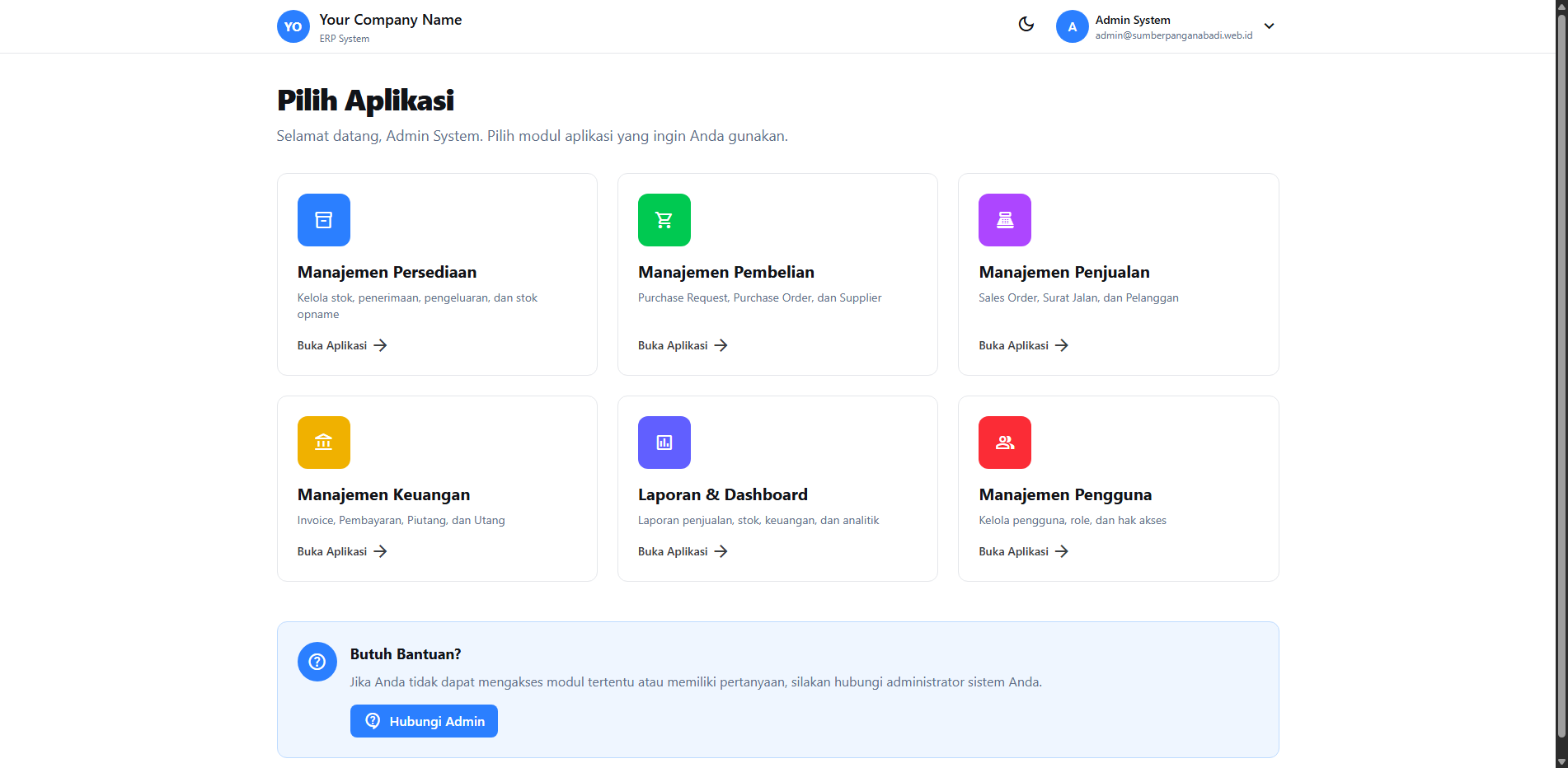The width and height of the screenshot is (1568, 768).
Task: Toggle dark mode with the moon icon
Action: click(1026, 25)
